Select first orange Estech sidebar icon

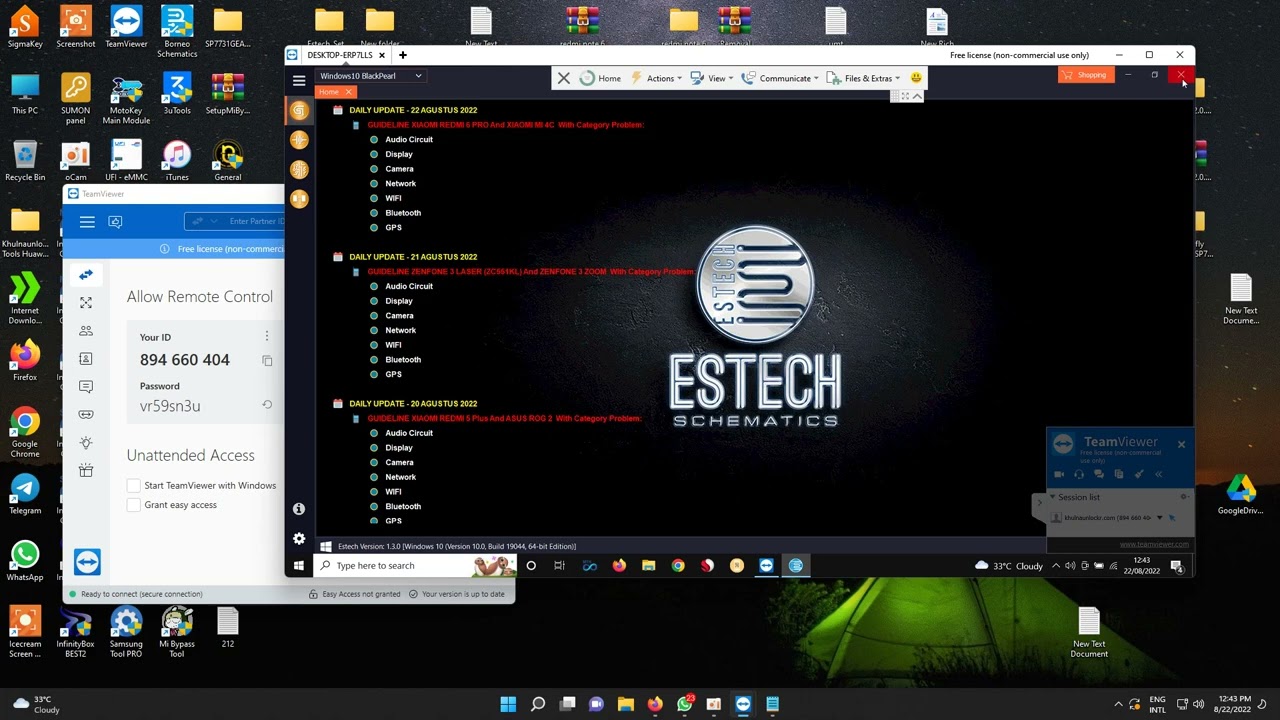[x=298, y=110]
